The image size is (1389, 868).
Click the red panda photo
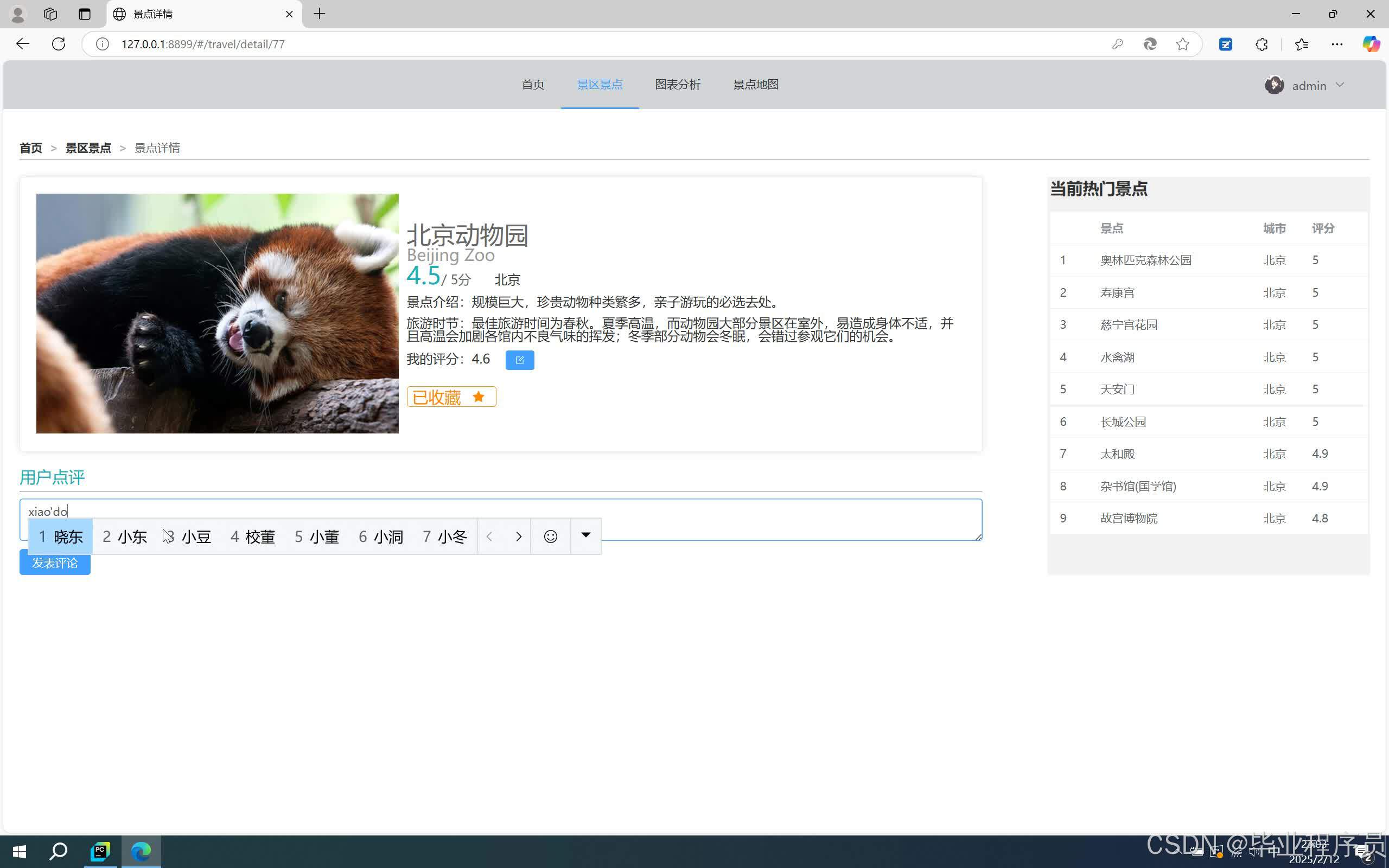click(x=217, y=314)
